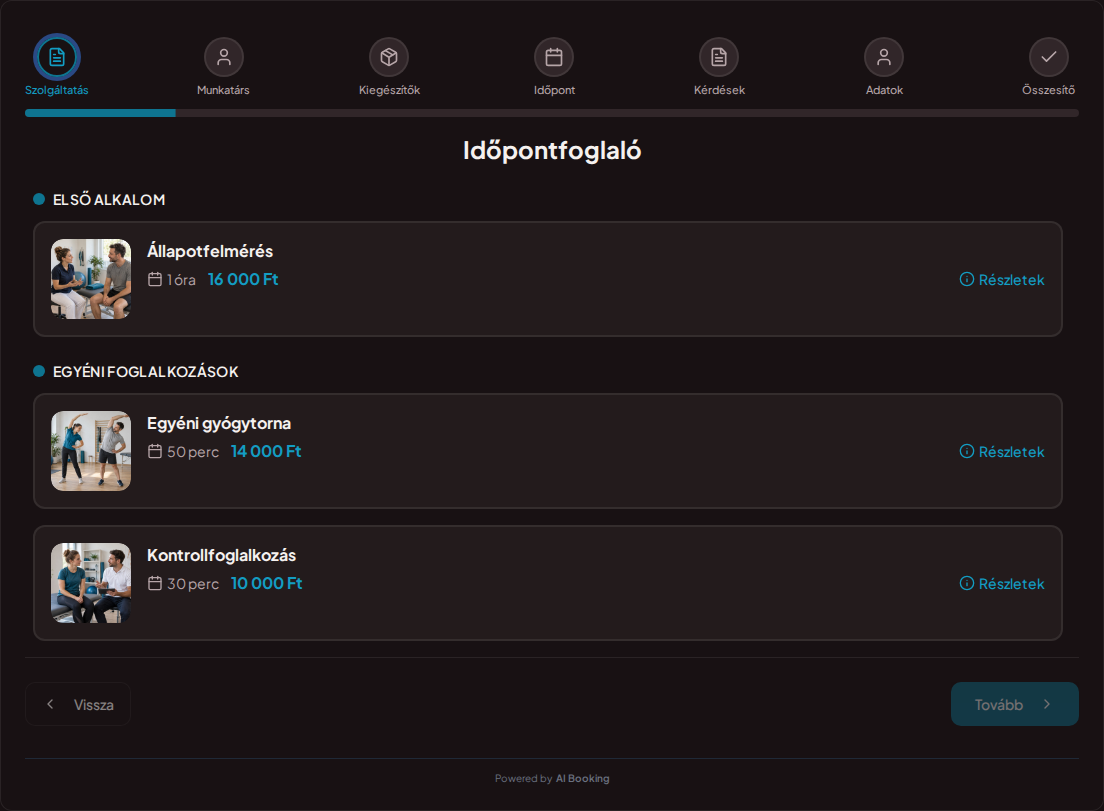Choose the Egyéni gyógytorna service card
This screenshot has height=811, width=1104.
pyautogui.click(x=548, y=451)
